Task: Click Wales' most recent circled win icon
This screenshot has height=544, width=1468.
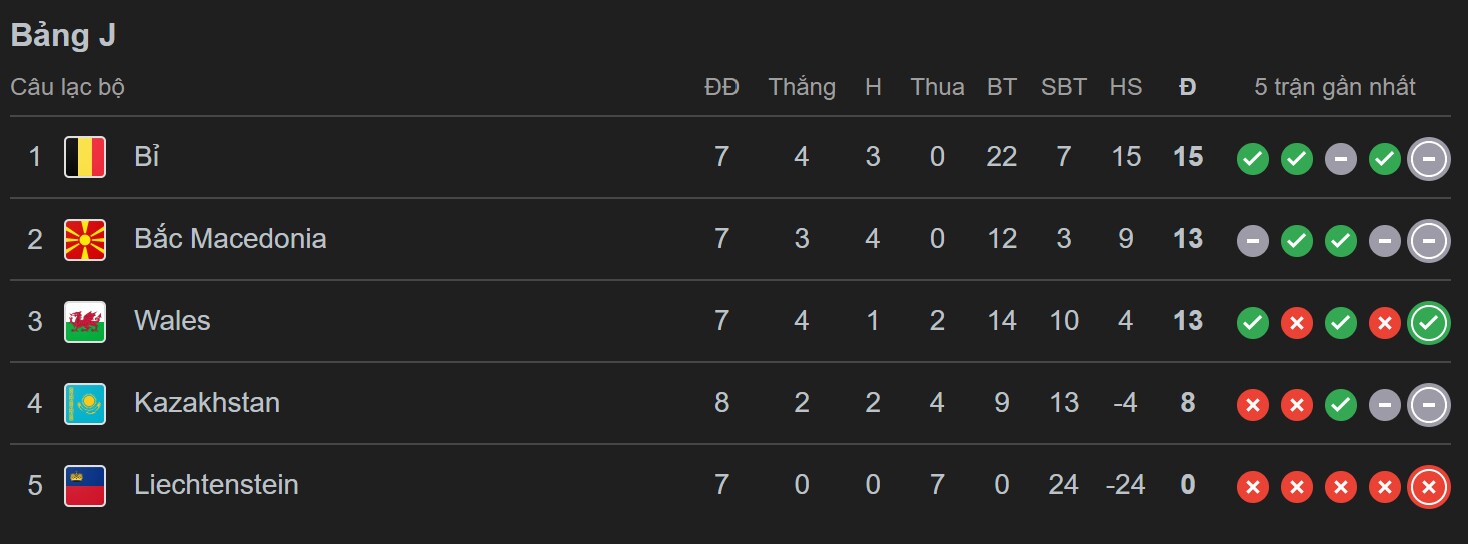Action: 1428,322
